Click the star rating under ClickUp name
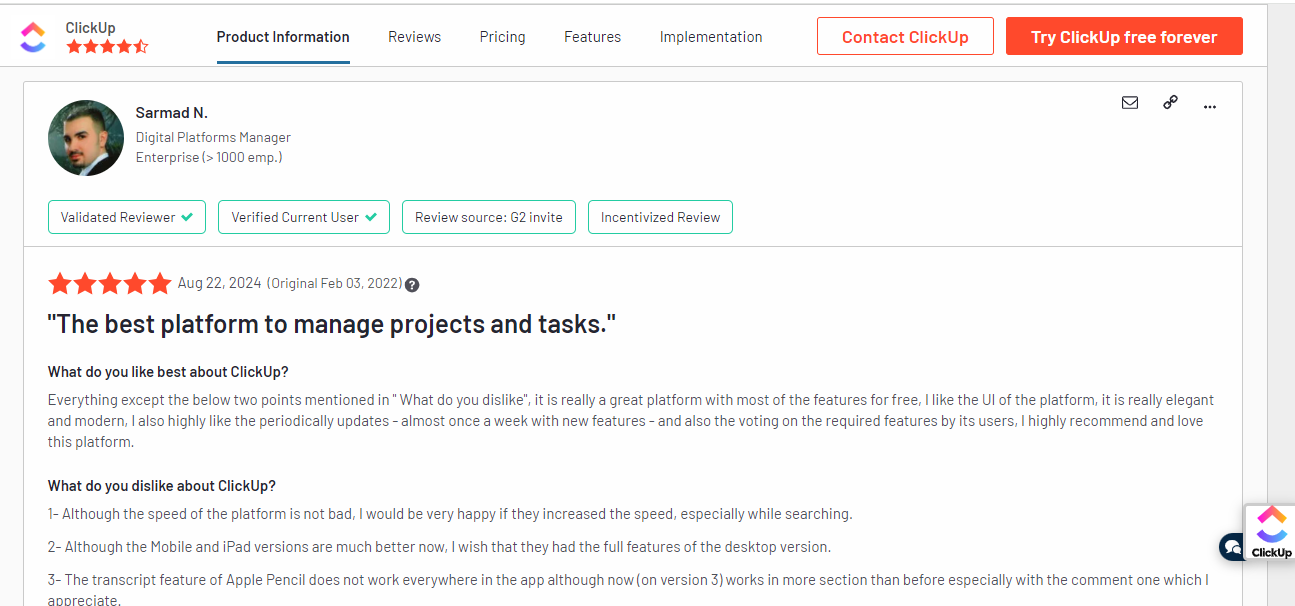The height and width of the screenshot is (606, 1295). [x=107, y=46]
